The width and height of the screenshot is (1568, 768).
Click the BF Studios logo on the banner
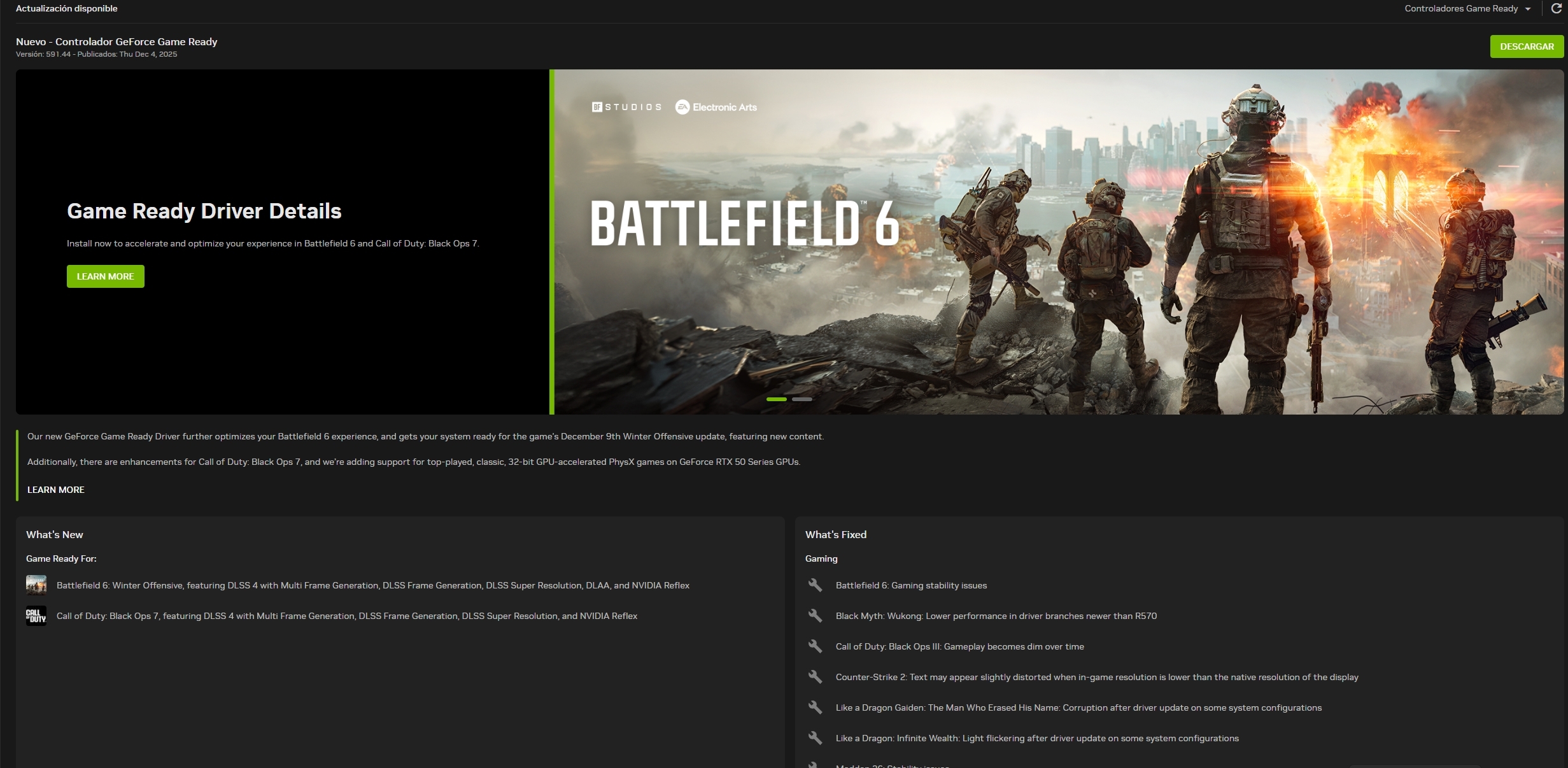626,107
